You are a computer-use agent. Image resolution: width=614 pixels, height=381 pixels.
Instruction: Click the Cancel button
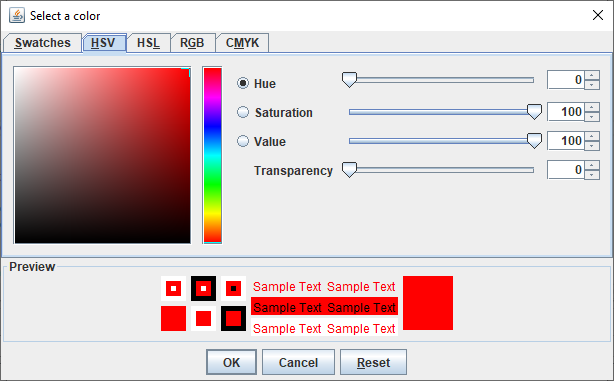tap(298, 362)
